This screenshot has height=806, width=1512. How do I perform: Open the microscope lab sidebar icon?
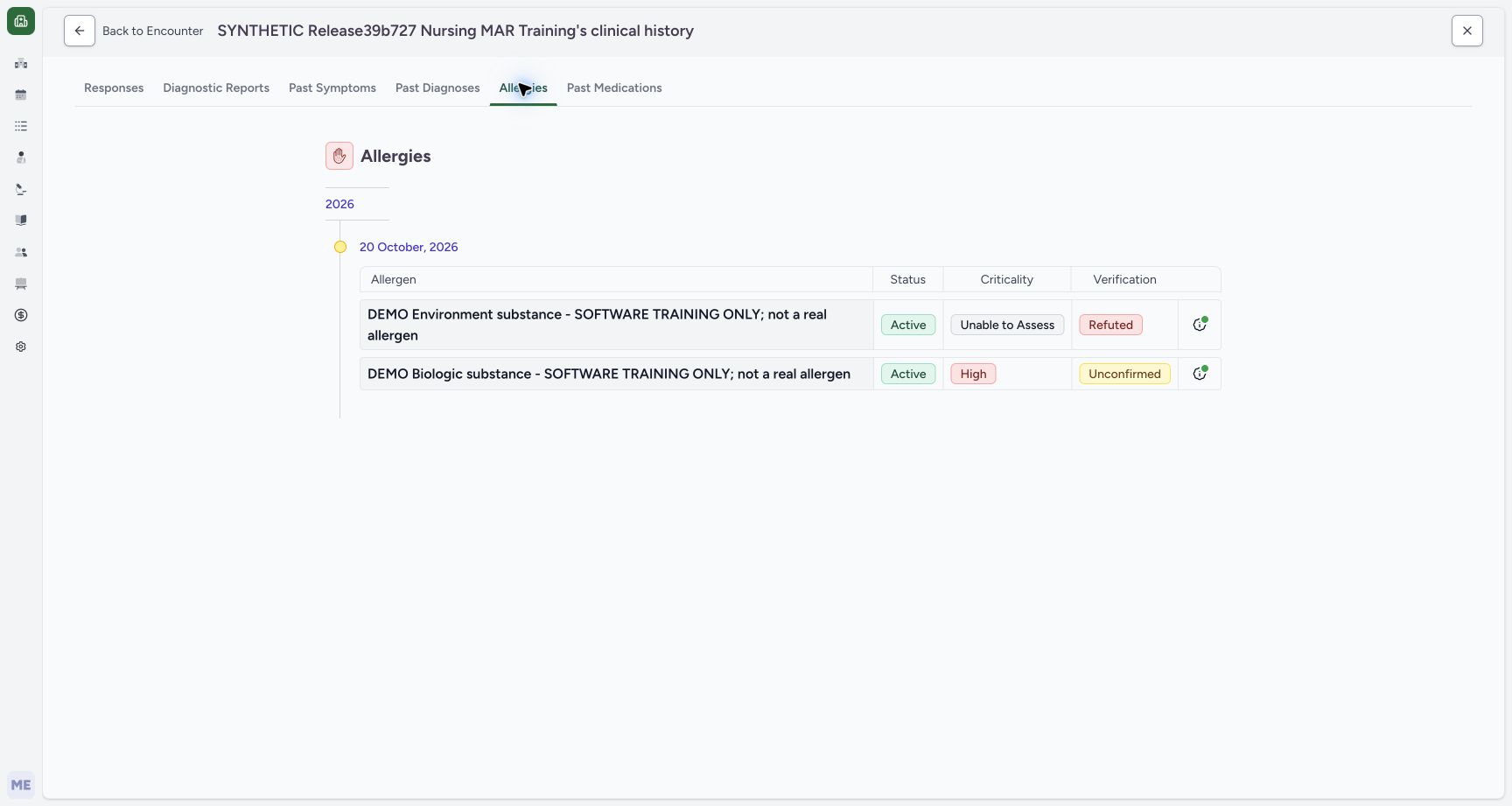(21, 189)
